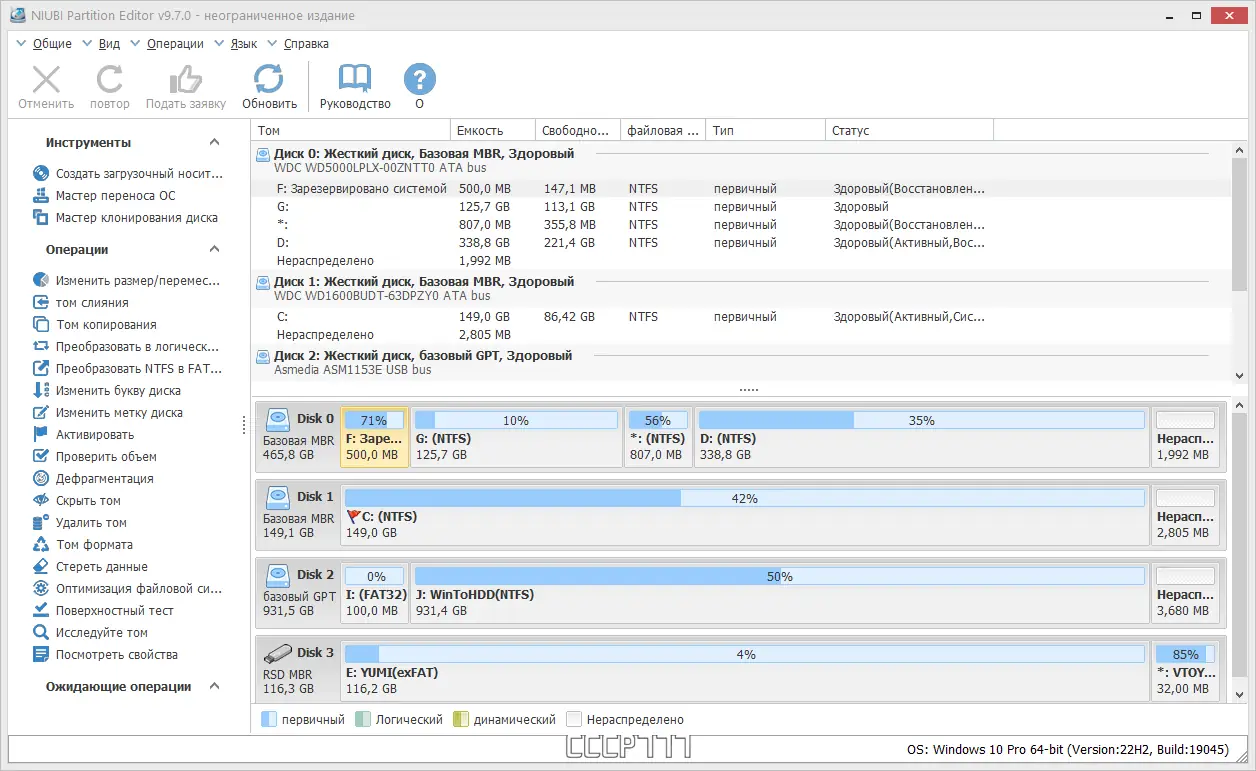Sort by the Тип column header
Image resolution: width=1256 pixels, height=771 pixels.
click(766, 130)
